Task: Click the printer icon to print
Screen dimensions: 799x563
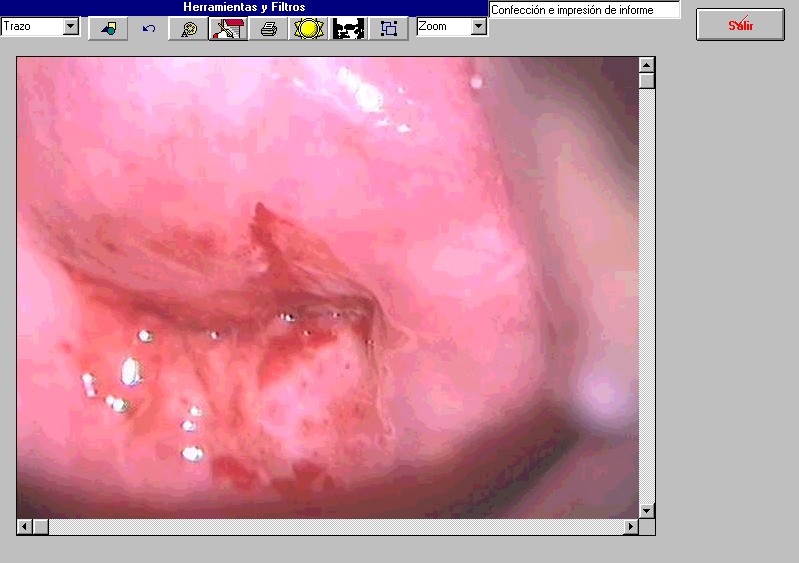Action: [x=268, y=28]
